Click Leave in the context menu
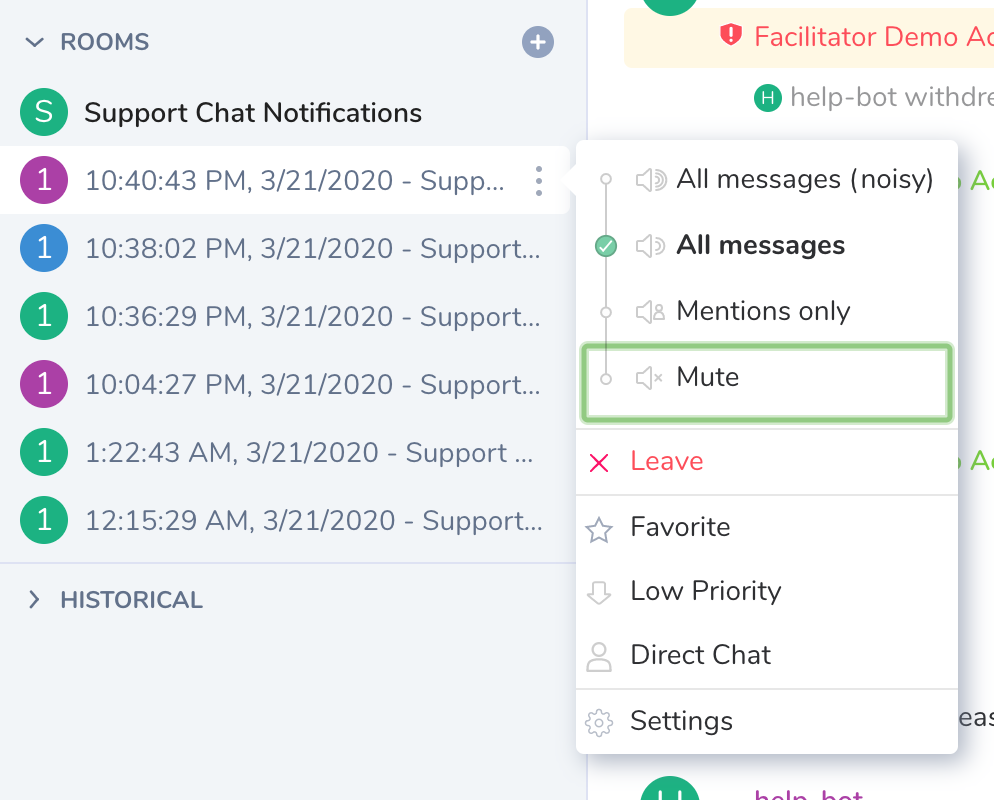The image size is (994, 800). click(667, 462)
